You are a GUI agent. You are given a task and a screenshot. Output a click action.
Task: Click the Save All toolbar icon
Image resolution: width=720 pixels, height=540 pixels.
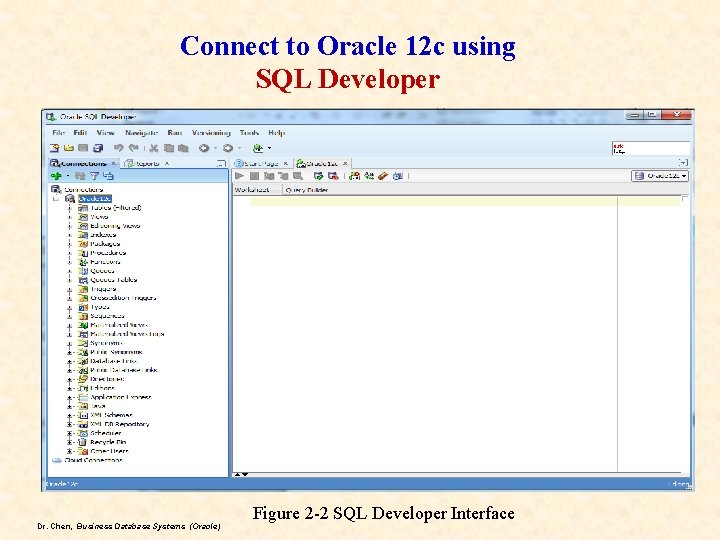click(x=98, y=148)
